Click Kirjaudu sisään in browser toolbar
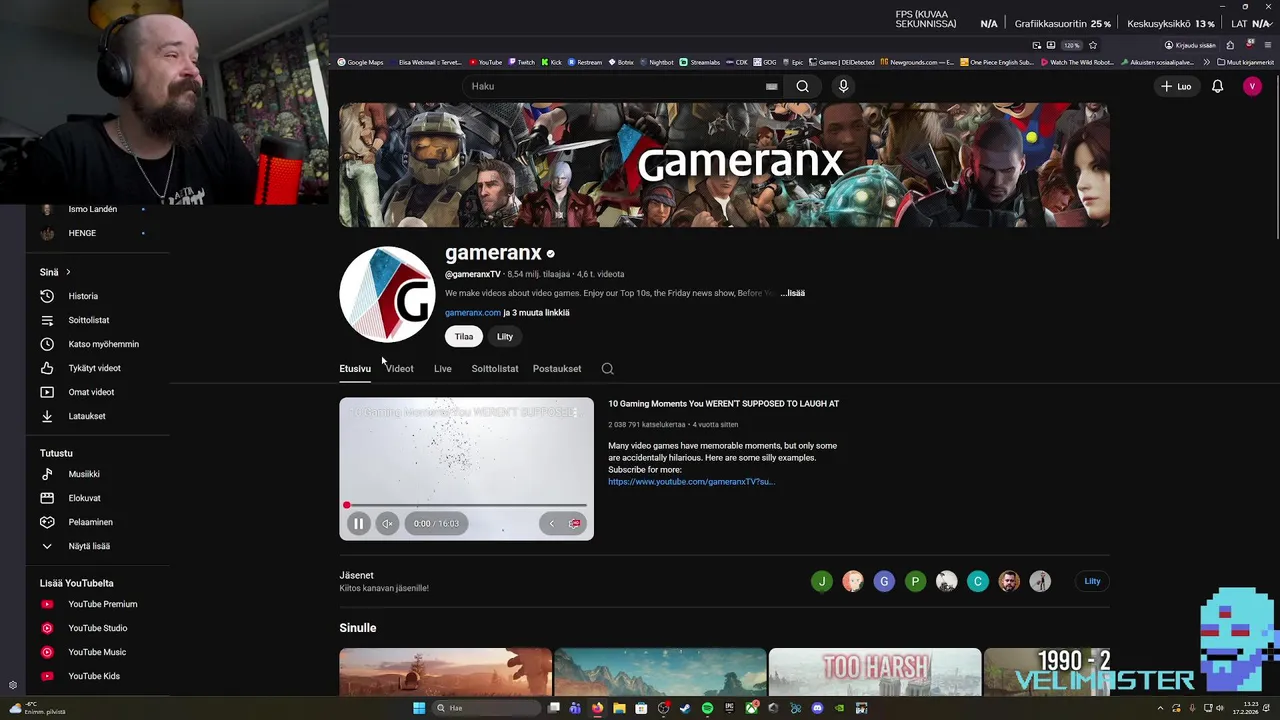The height and width of the screenshot is (720, 1280). (x=1190, y=45)
